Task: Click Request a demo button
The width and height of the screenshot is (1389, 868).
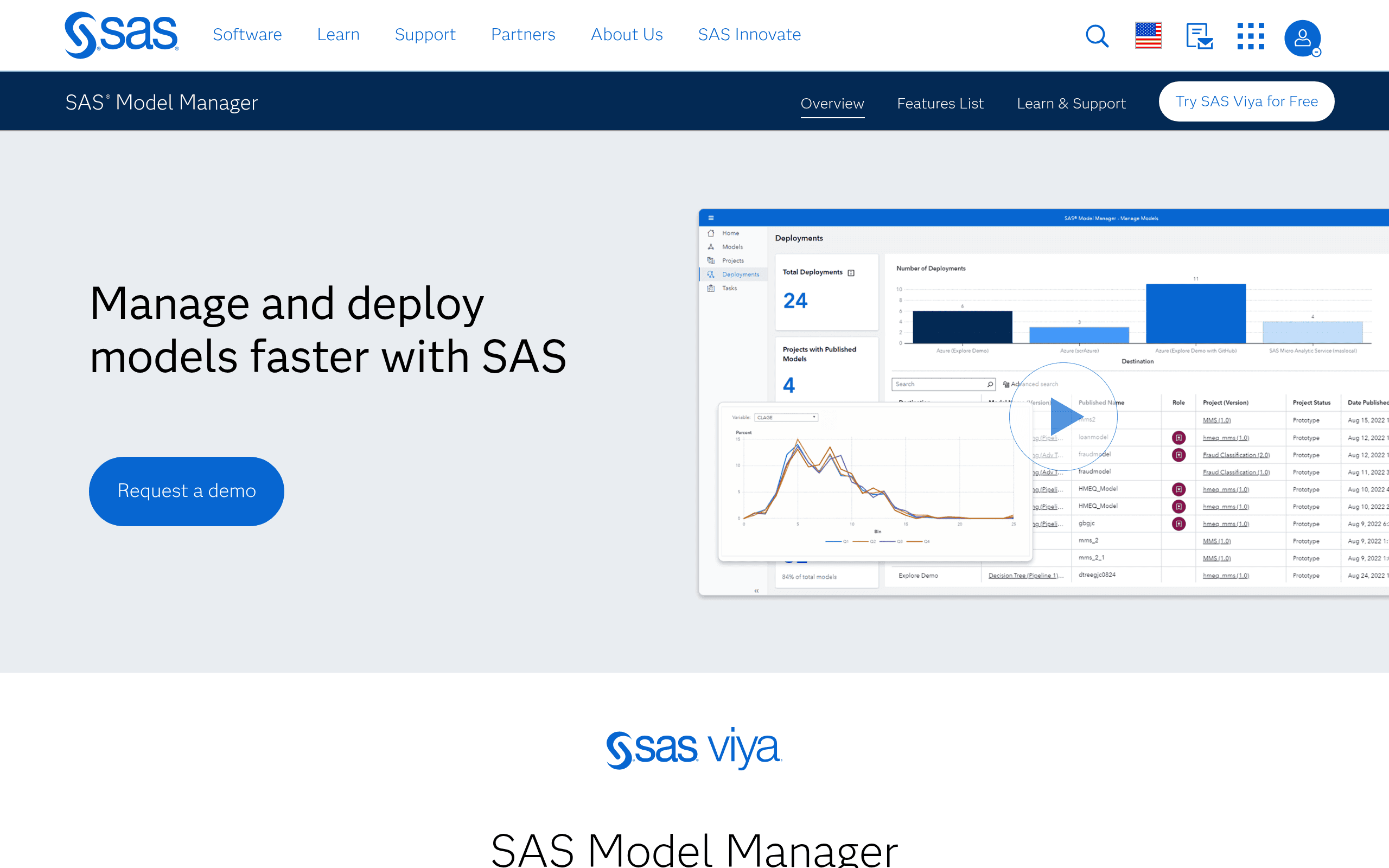Action: (x=187, y=491)
